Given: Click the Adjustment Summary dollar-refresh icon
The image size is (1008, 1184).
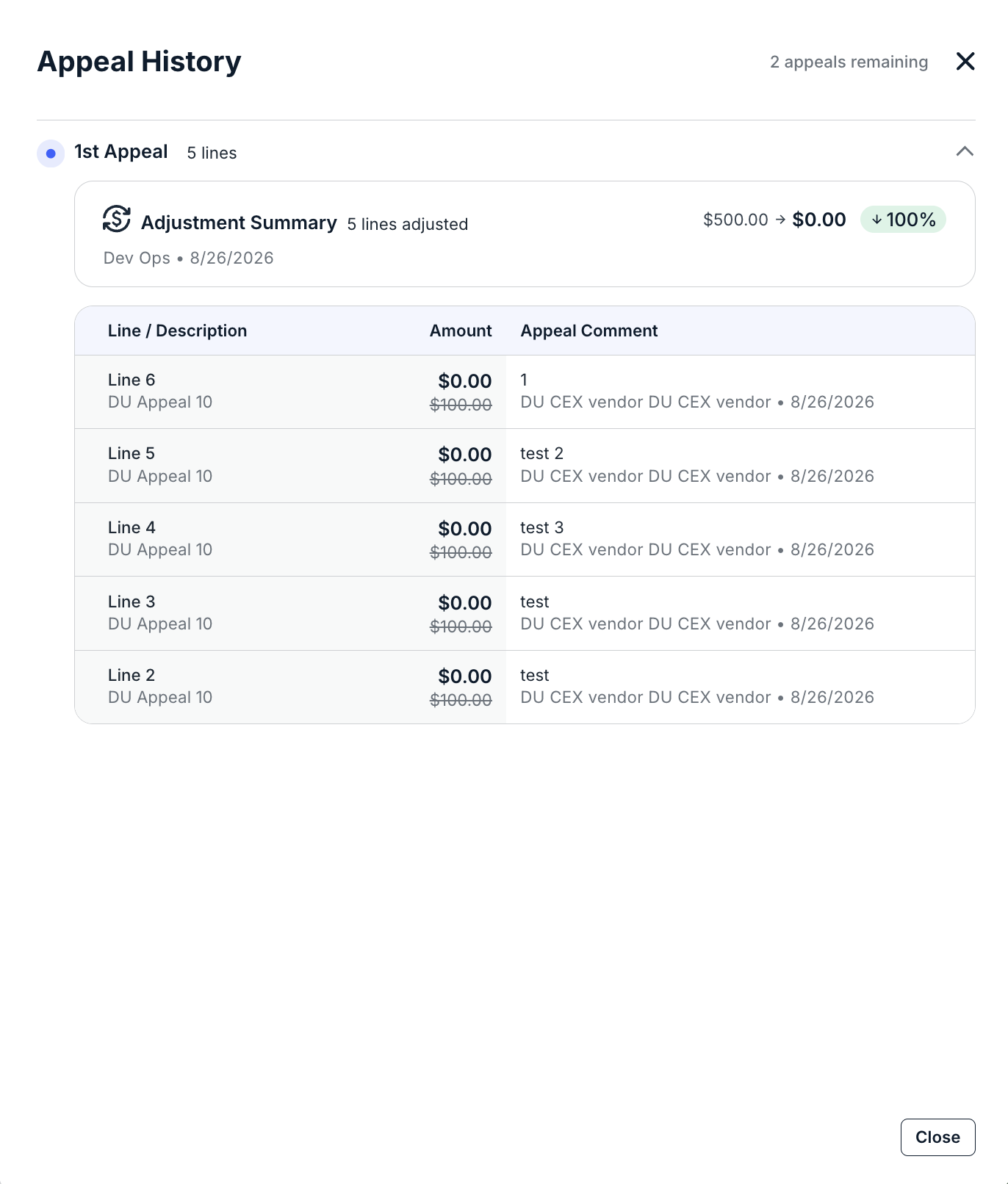Looking at the screenshot, I should 117,220.
